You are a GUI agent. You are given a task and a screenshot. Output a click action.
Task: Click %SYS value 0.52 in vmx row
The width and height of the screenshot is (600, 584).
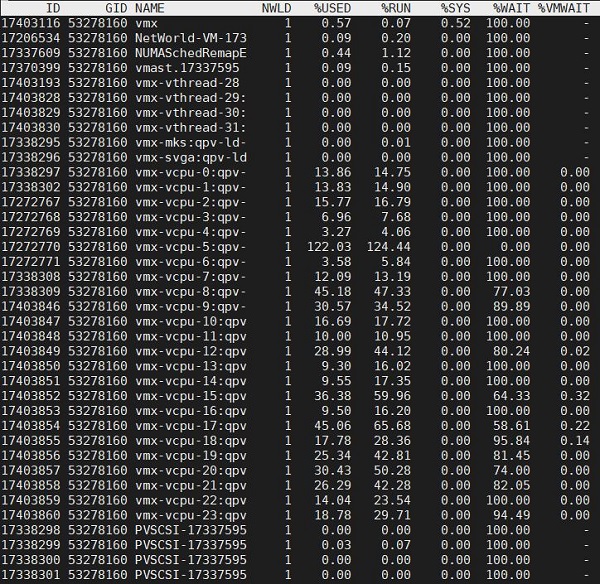tap(455, 23)
